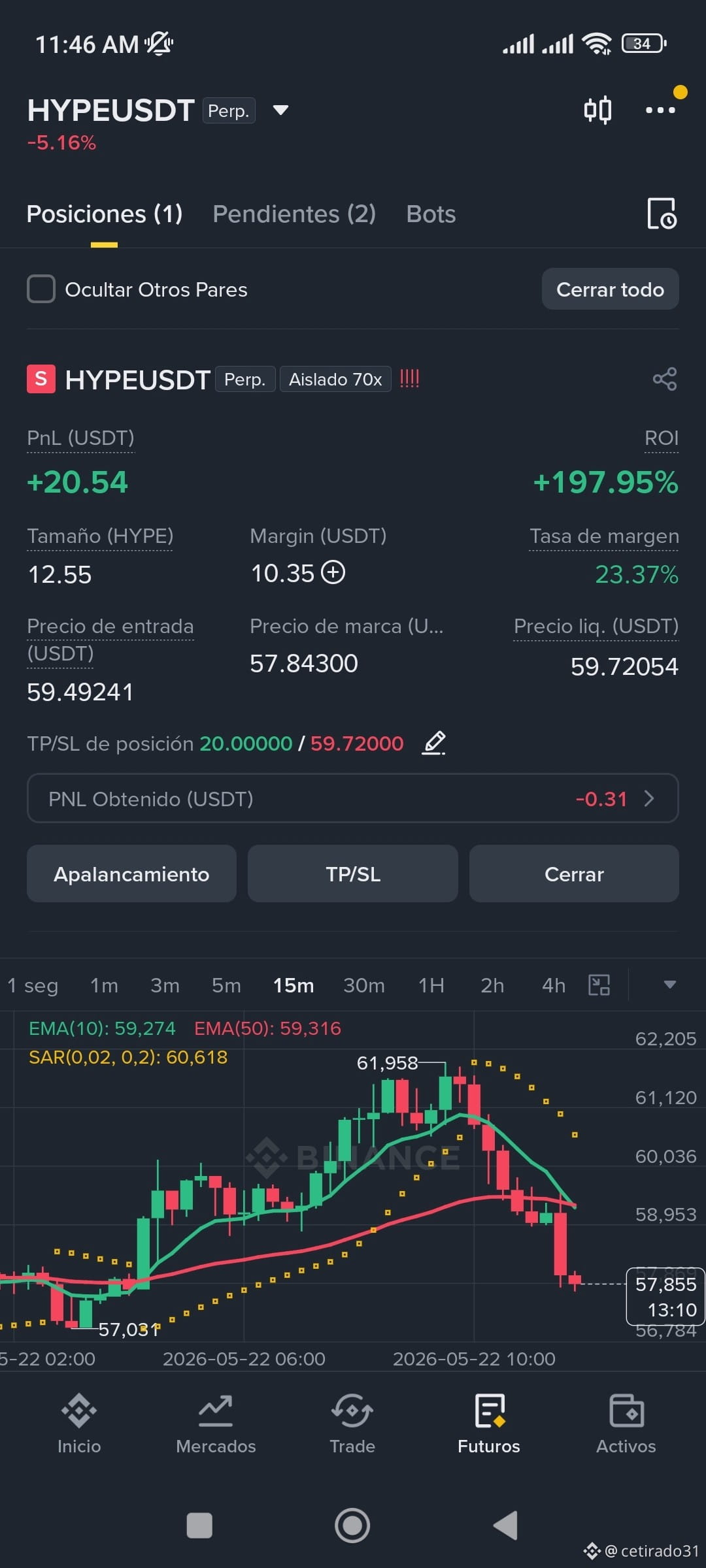This screenshot has width=706, height=1568.
Task: Tap the battery indicator in status bar
Action: [x=644, y=44]
